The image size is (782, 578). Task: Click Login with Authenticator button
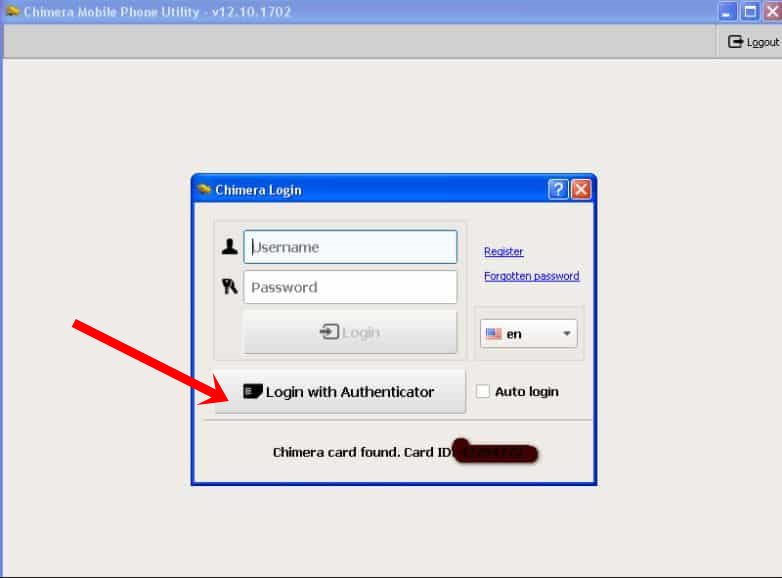pyautogui.click(x=340, y=392)
